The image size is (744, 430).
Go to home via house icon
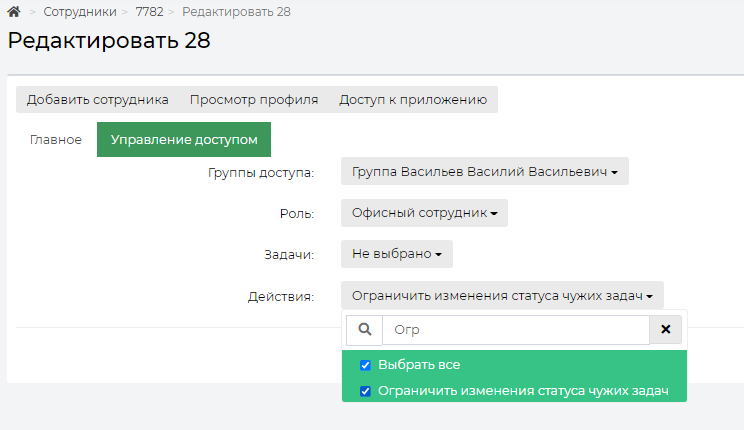coord(14,11)
